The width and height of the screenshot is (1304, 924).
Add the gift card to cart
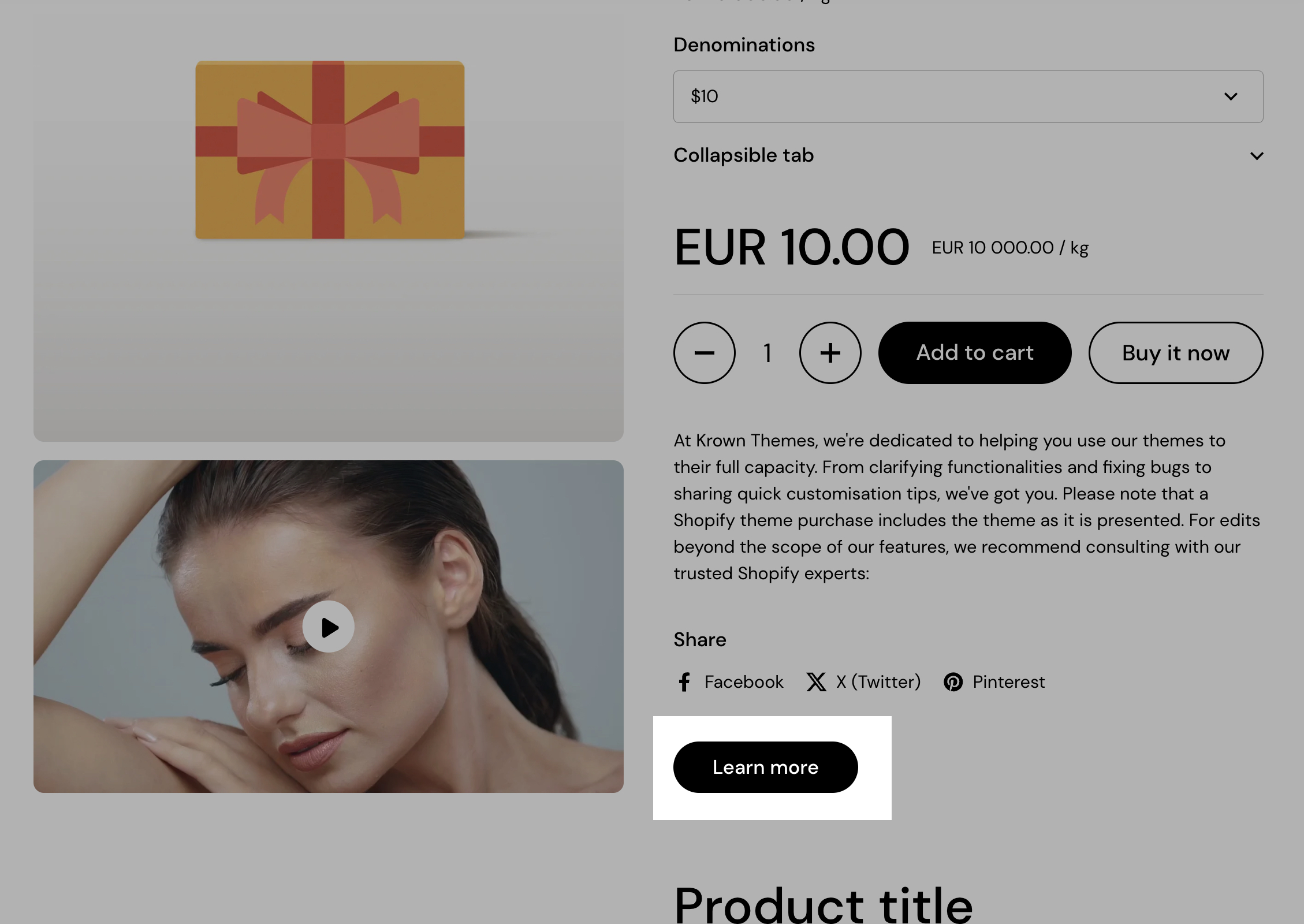[x=975, y=353]
